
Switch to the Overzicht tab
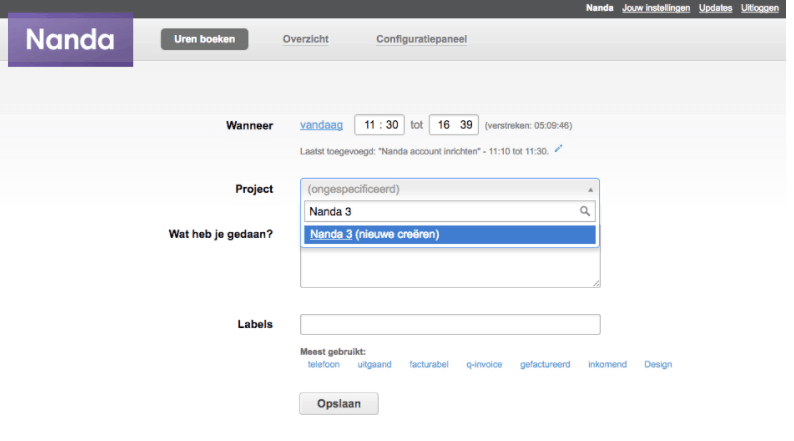pyautogui.click(x=305, y=39)
